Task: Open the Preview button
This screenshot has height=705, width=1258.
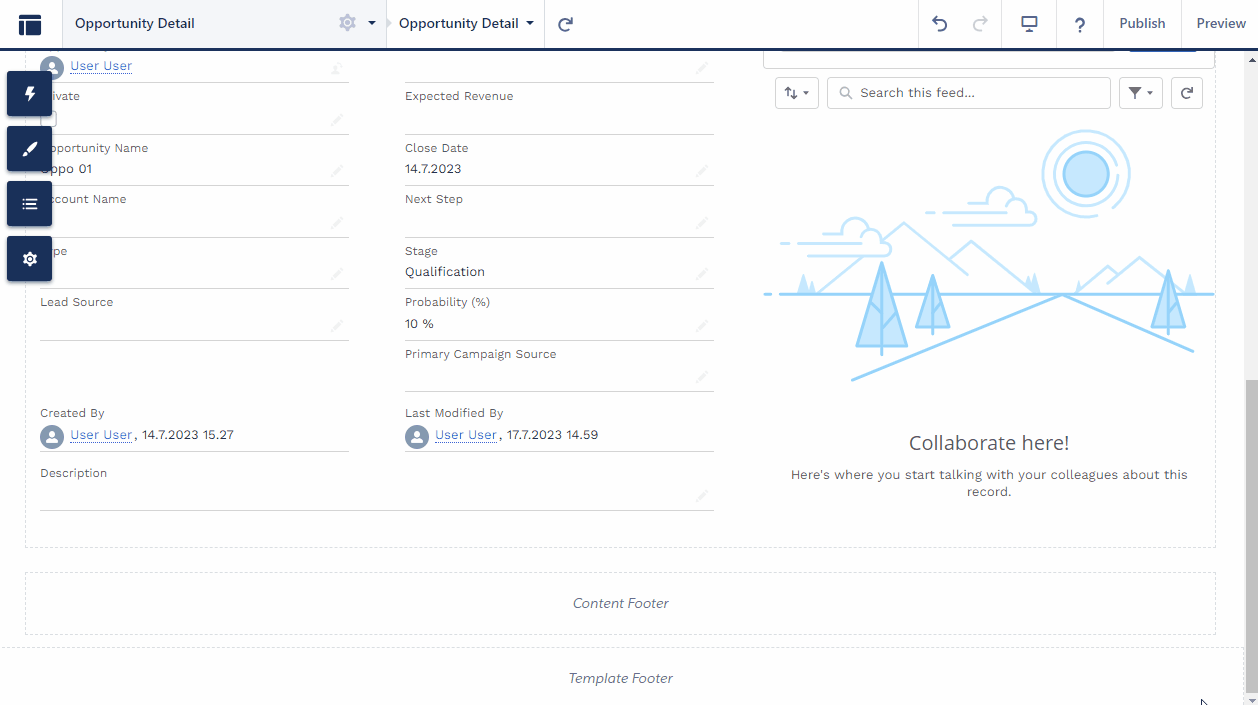Action: pos(1220,23)
